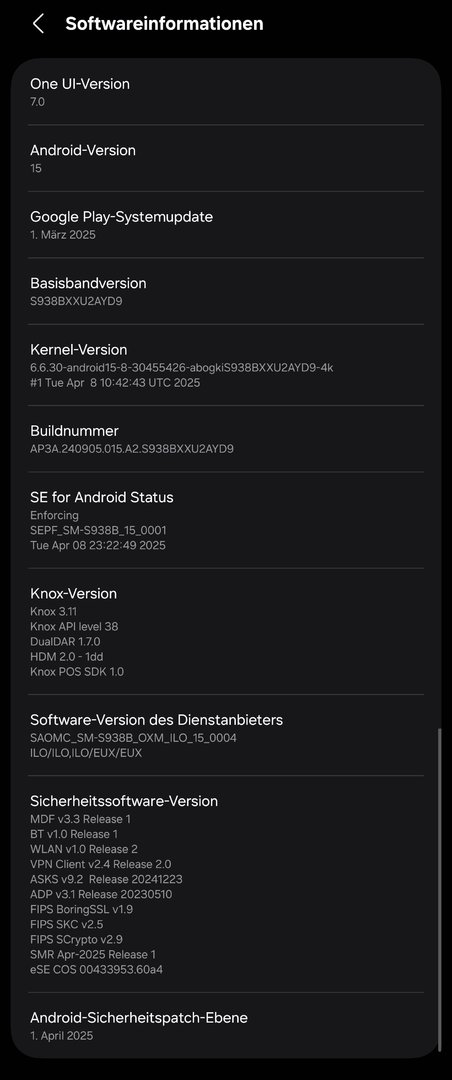Tap the Enforcing status text
The image size is (452, 1080).
coord(54,515)
